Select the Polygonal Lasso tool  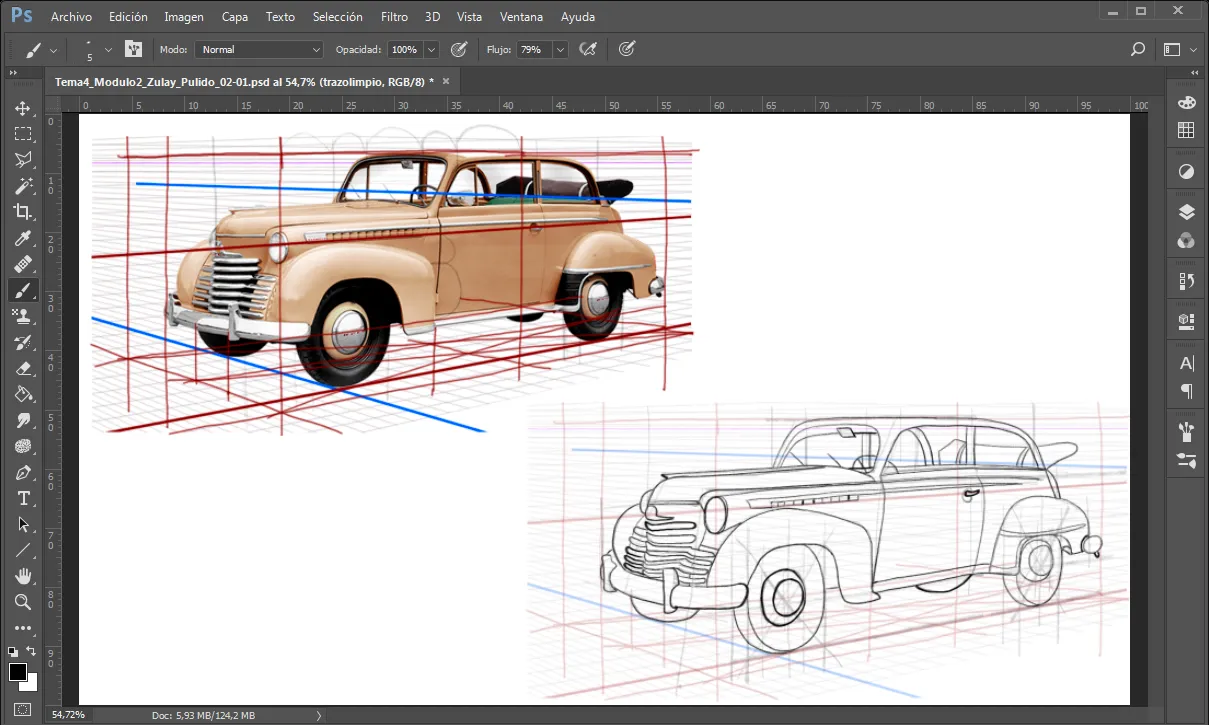click(23, 160)
